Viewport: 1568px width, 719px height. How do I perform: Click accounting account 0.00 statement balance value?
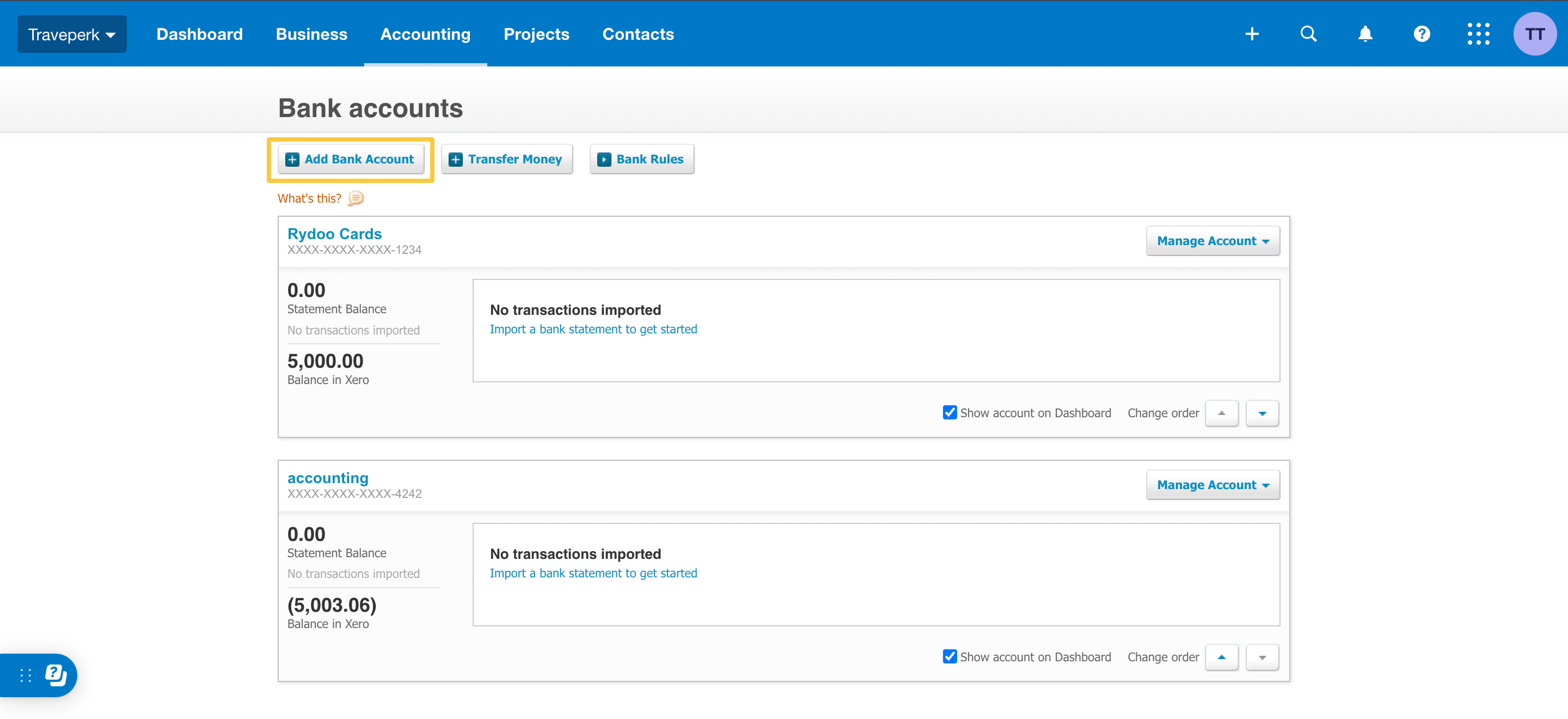pos(306,534)
